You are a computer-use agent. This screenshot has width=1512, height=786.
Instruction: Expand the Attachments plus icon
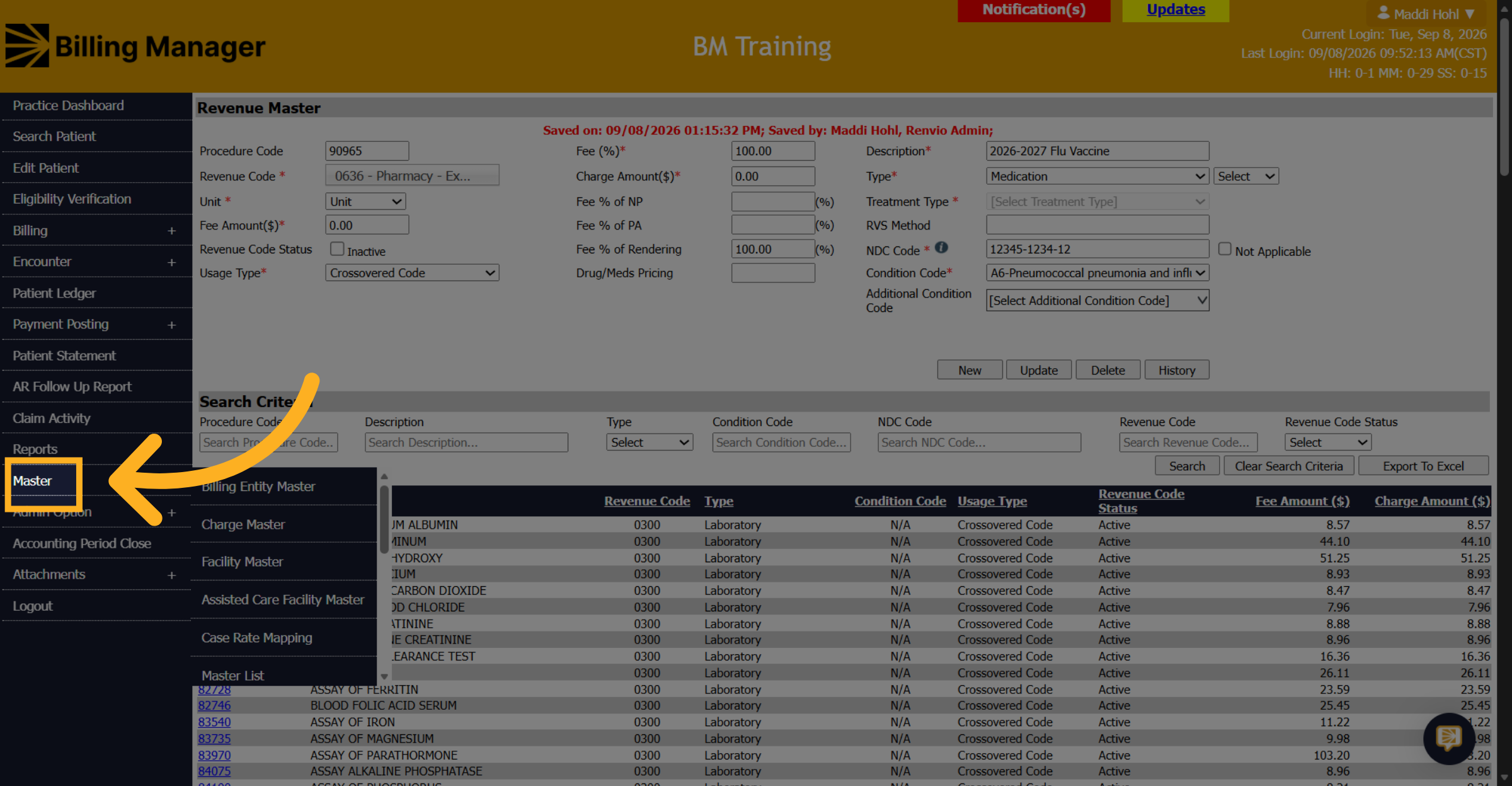[171, 575]
